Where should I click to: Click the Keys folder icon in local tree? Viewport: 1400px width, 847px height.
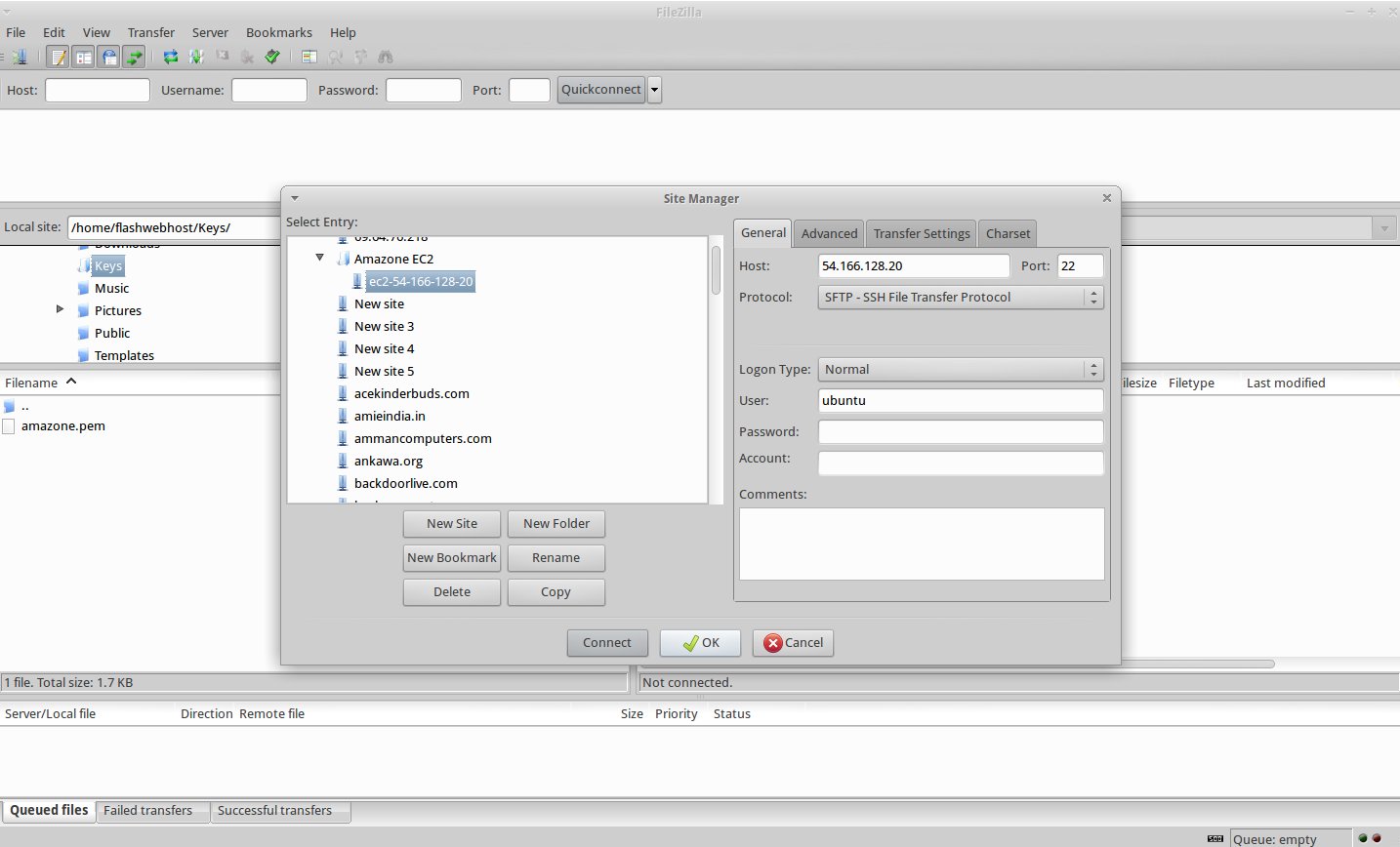(84, 265)
